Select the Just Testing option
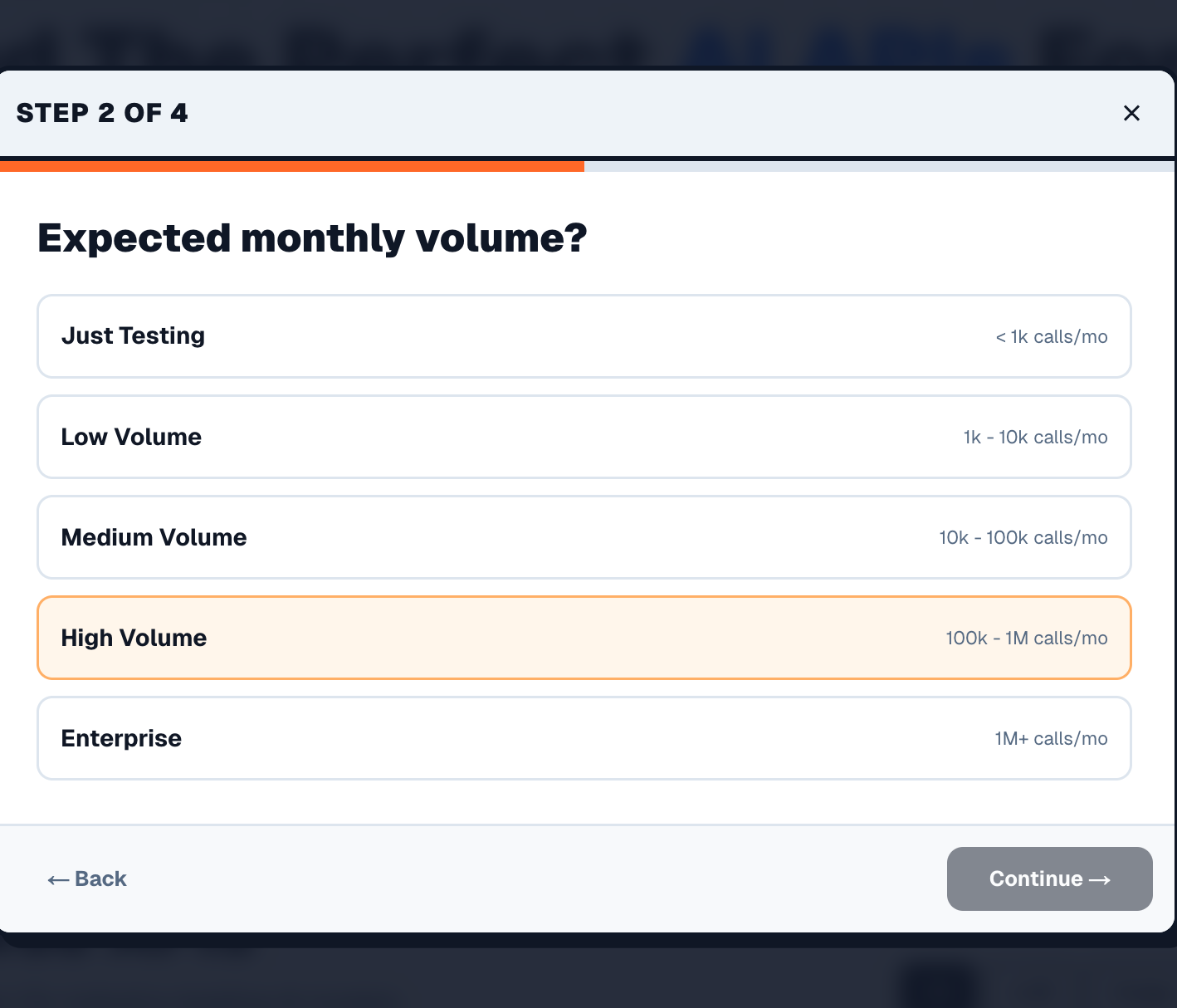This screenshot has height=1008, width=1177. [584, 335]
